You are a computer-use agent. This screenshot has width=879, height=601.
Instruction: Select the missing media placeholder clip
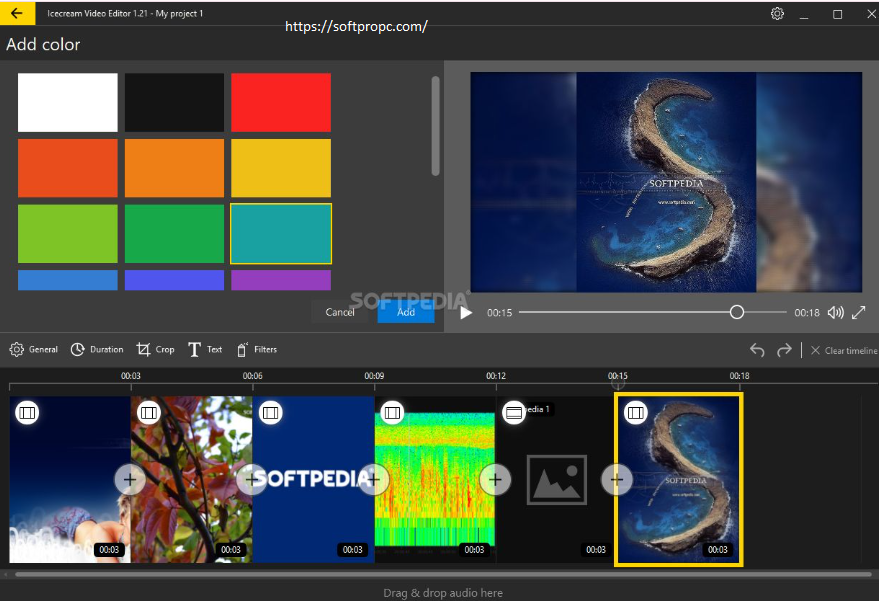pos(556,479)
